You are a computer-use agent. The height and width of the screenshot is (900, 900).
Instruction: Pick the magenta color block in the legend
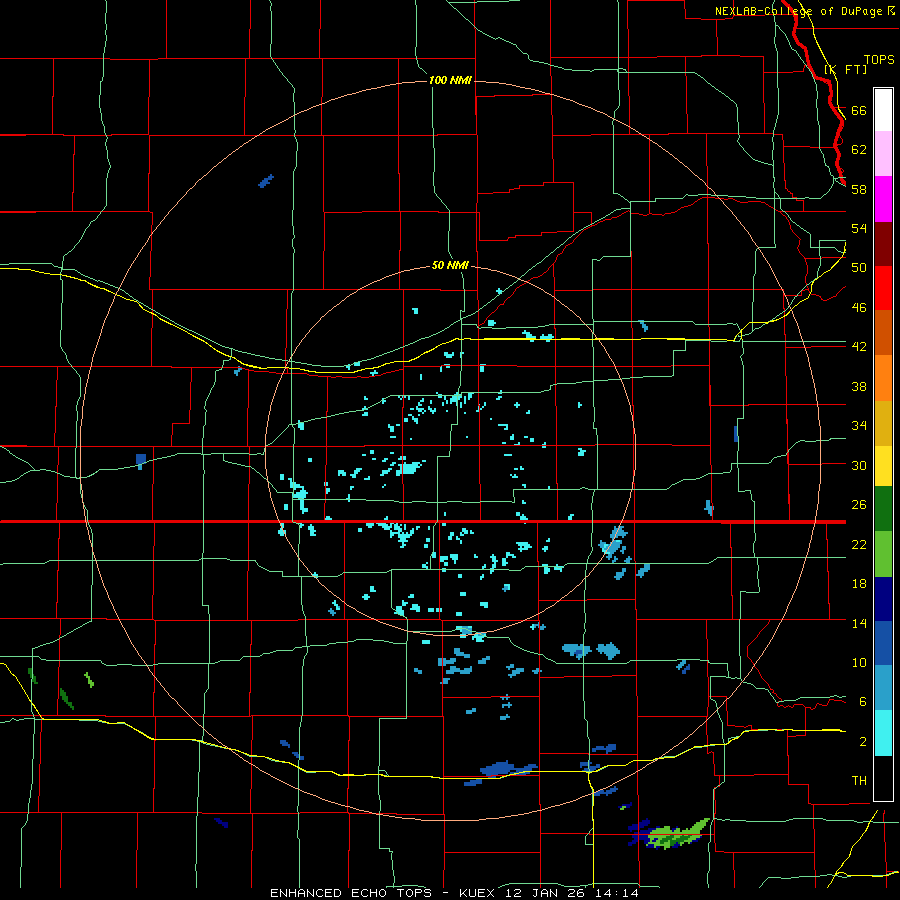coord(883,199)
